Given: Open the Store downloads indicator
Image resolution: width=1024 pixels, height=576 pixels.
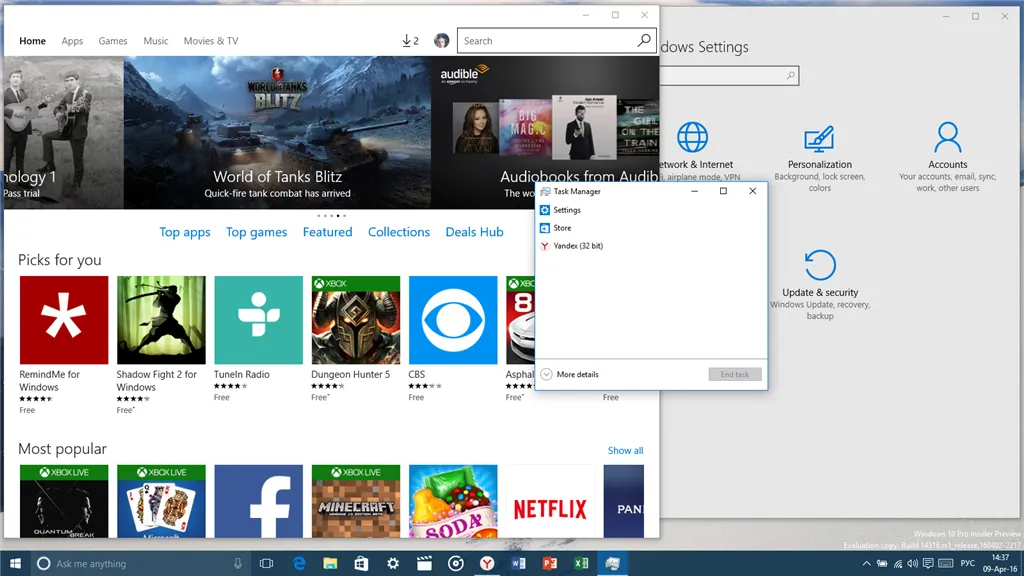Looking at the screenshot, I should [410, 40].
